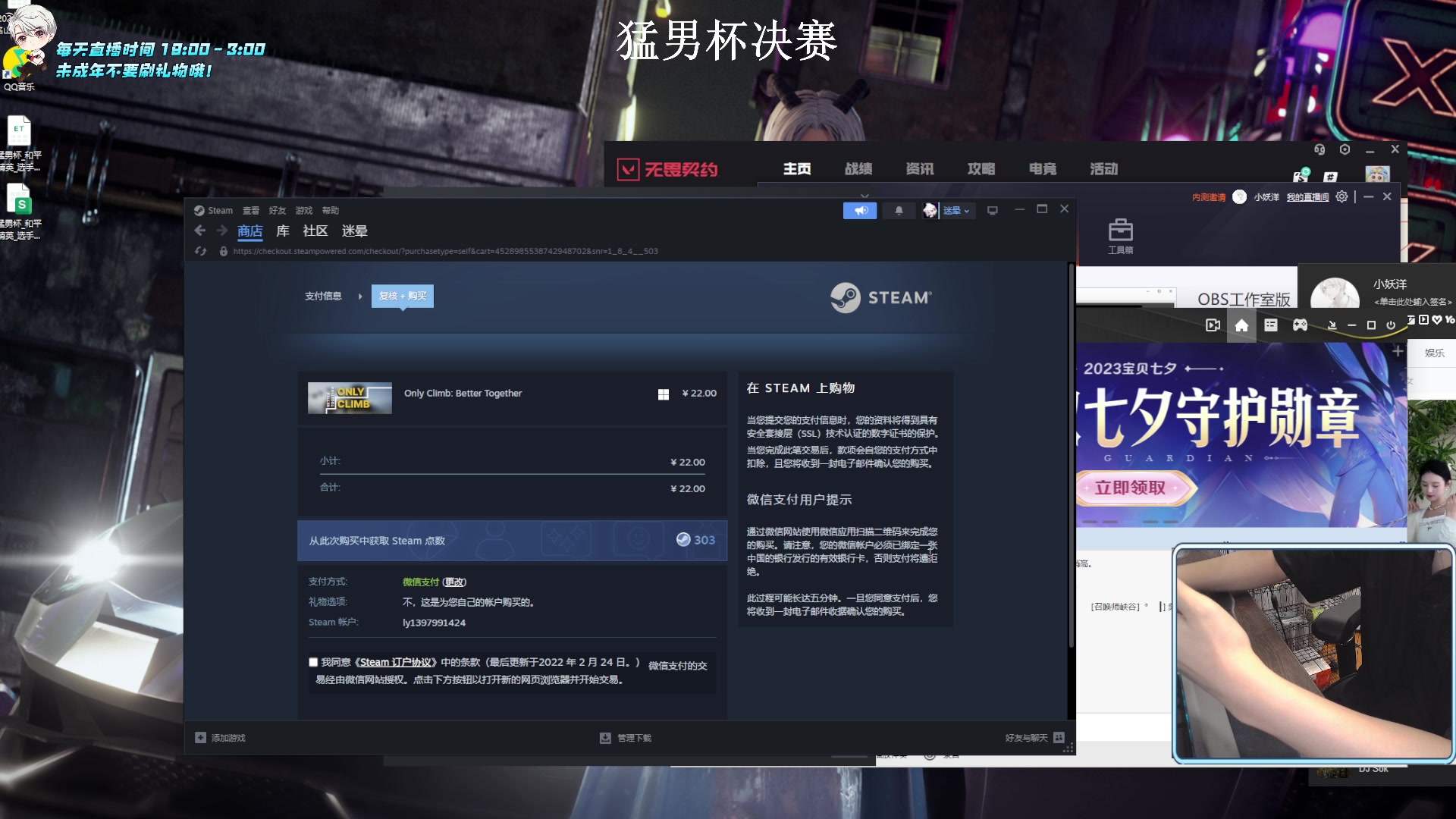Screen dimensions: 1456x819
Task: Open 攻略 tab in 无畏契约 launcher
Action: coord(981,168)
